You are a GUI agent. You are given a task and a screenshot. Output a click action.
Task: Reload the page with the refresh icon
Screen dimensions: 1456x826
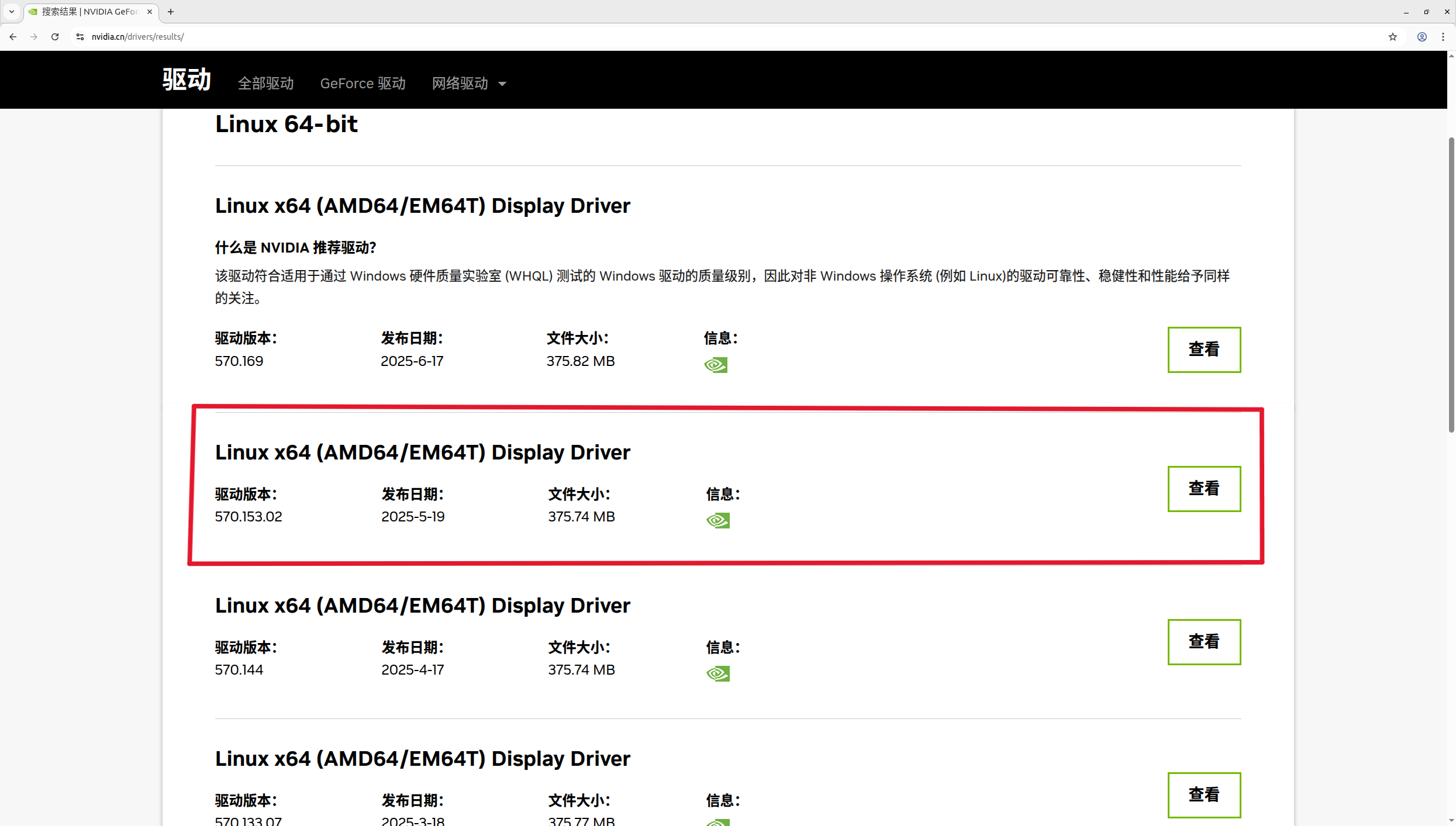pyautogui.click(x=55, y=37)
